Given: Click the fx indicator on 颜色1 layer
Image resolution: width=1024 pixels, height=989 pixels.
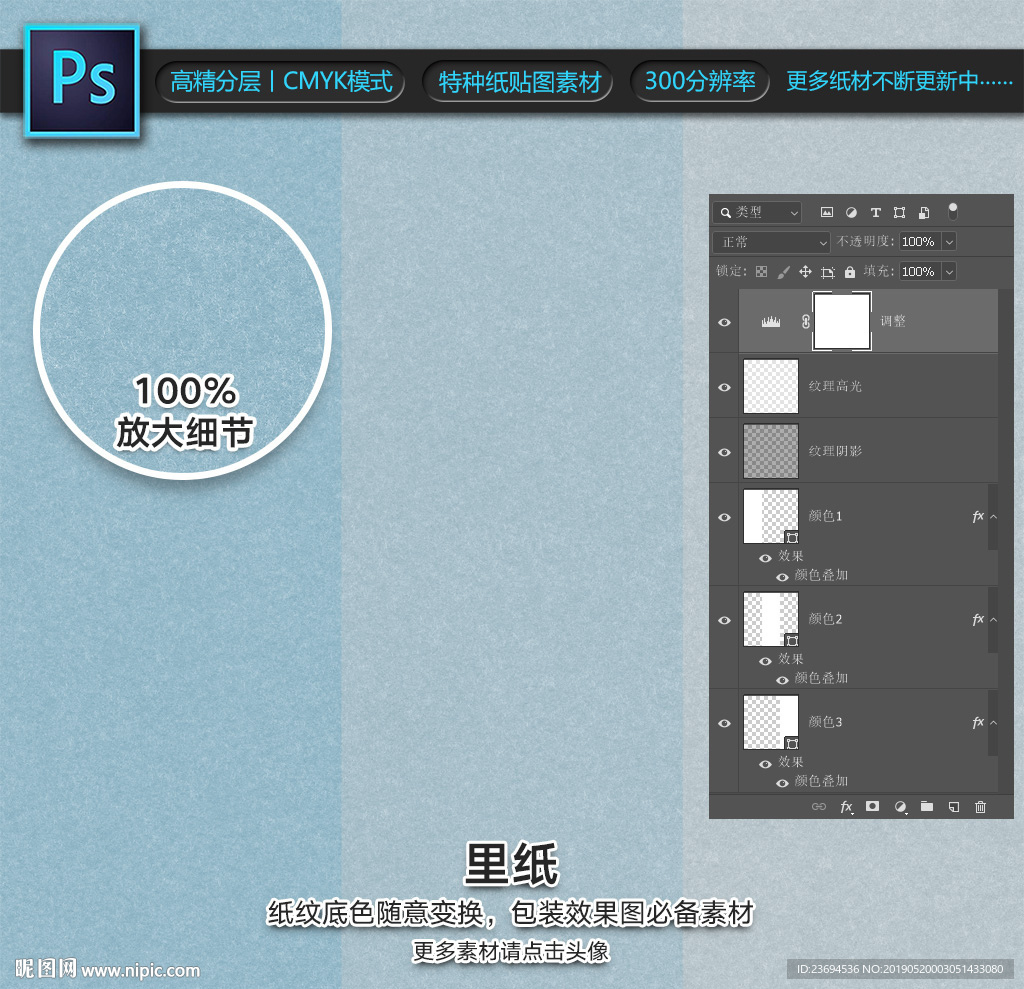Looking at the screenshot, I should (x=978, y=517).
